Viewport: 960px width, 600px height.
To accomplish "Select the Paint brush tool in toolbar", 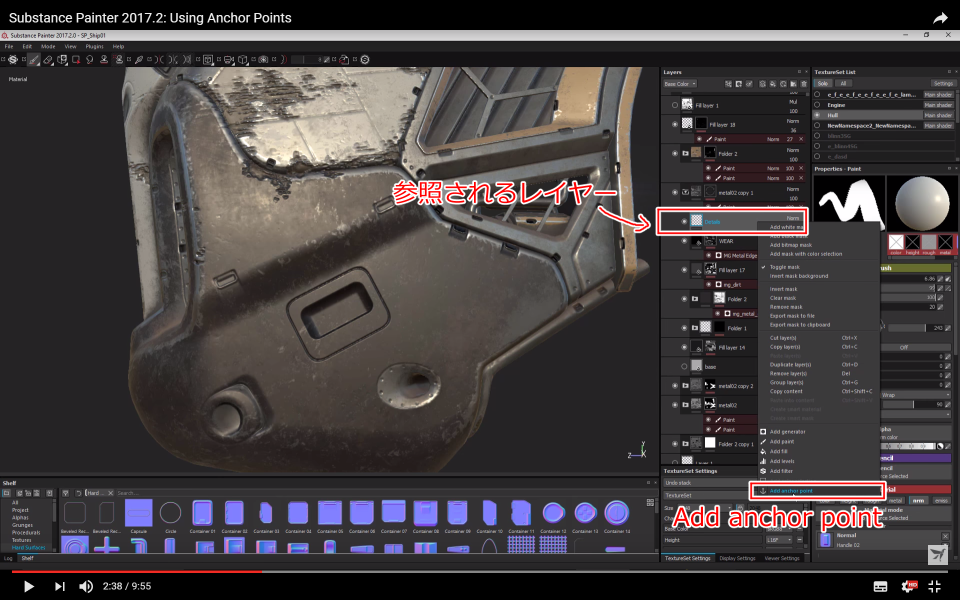I will pyautogui.click(x=34, y=59).
